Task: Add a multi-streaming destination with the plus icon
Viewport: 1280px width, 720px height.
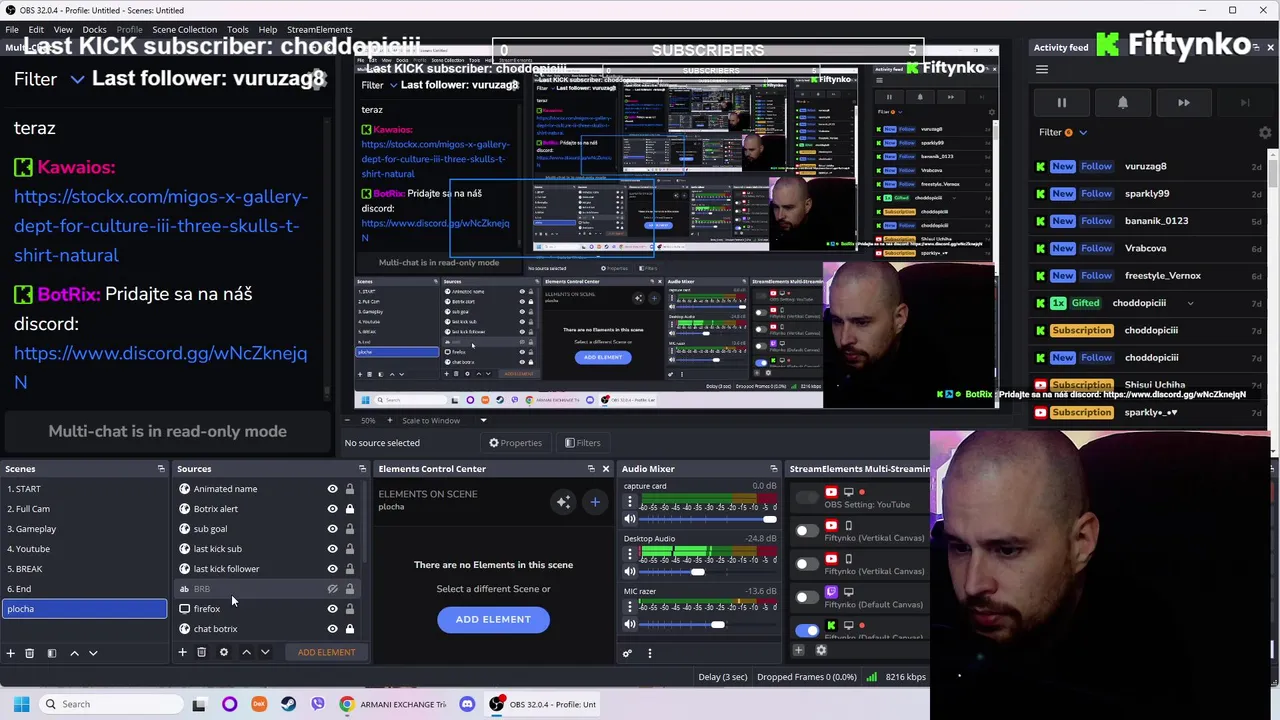Action: 798,650
